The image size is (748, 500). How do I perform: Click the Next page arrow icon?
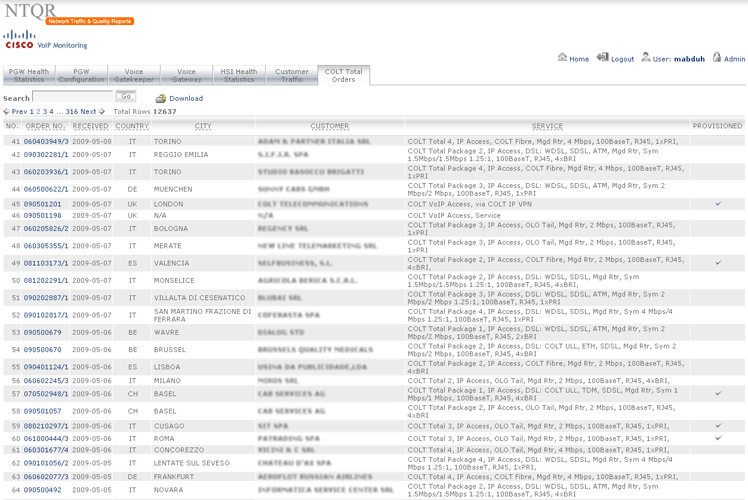101,112
